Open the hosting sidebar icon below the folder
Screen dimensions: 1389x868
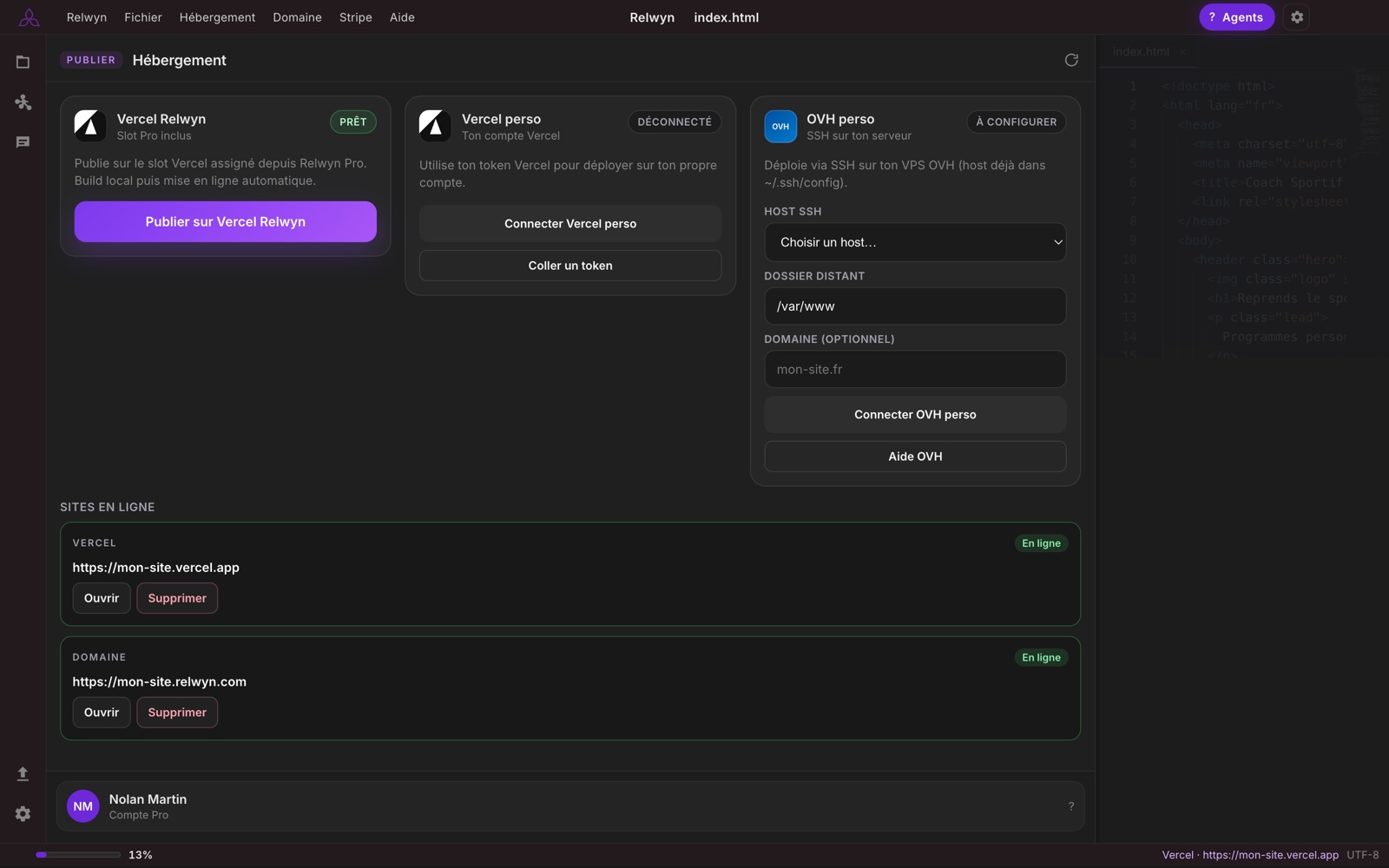[x=23, y=102]
